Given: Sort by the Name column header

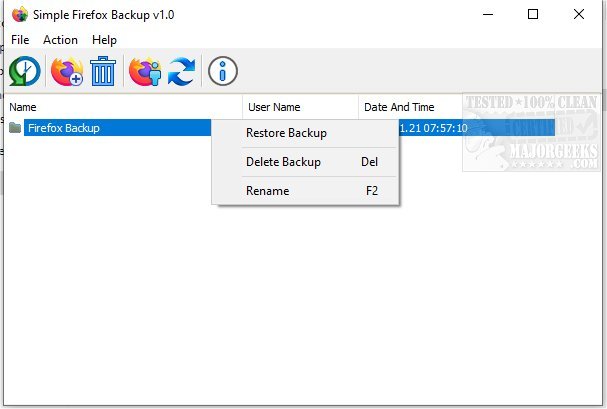Looking at the screenshot, I should [x=120, y=107].
